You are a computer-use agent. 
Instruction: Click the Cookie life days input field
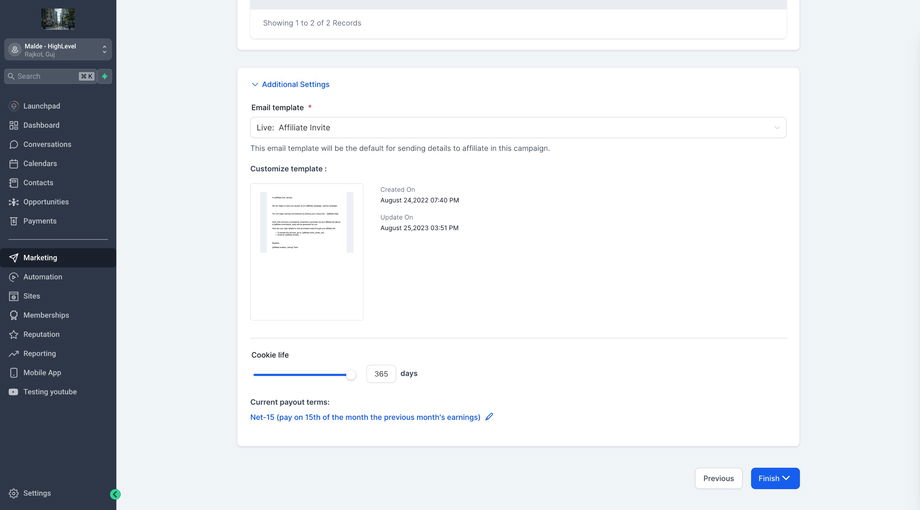(381, 374)
